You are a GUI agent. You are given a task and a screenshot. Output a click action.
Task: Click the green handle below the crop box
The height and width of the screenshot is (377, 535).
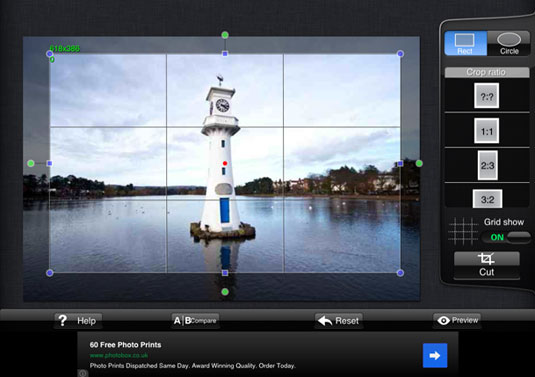(225, 292)
